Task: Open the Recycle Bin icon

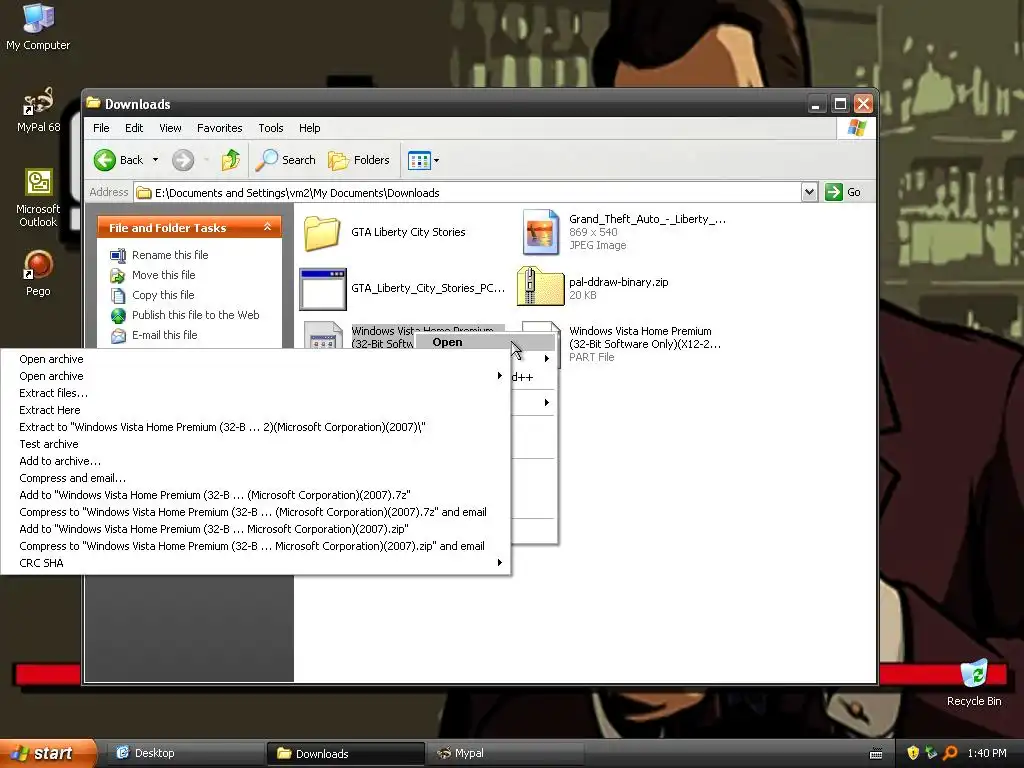Action: click(974, 683)
